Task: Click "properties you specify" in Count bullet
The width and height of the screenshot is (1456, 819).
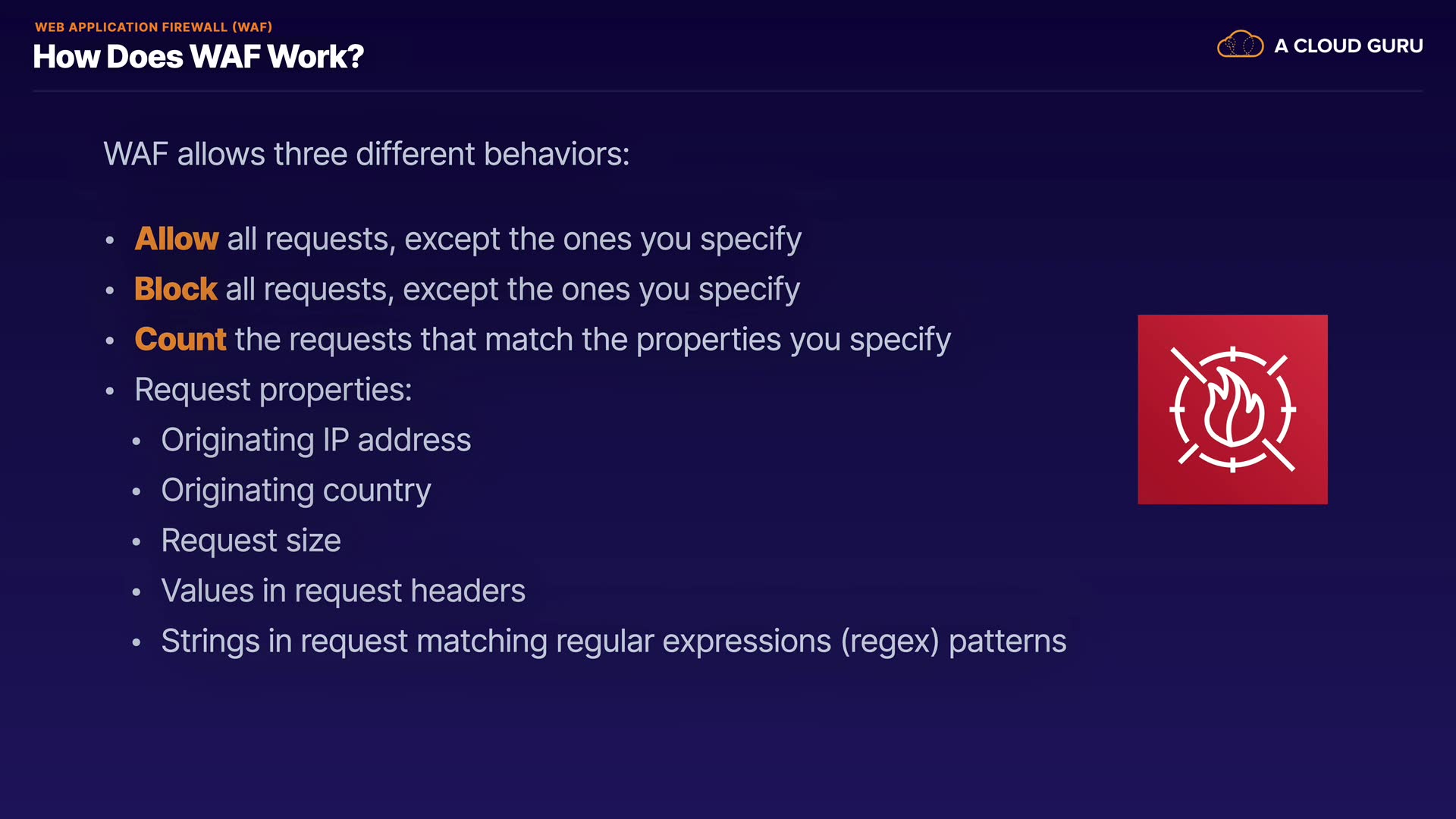Action: [793, 339]
